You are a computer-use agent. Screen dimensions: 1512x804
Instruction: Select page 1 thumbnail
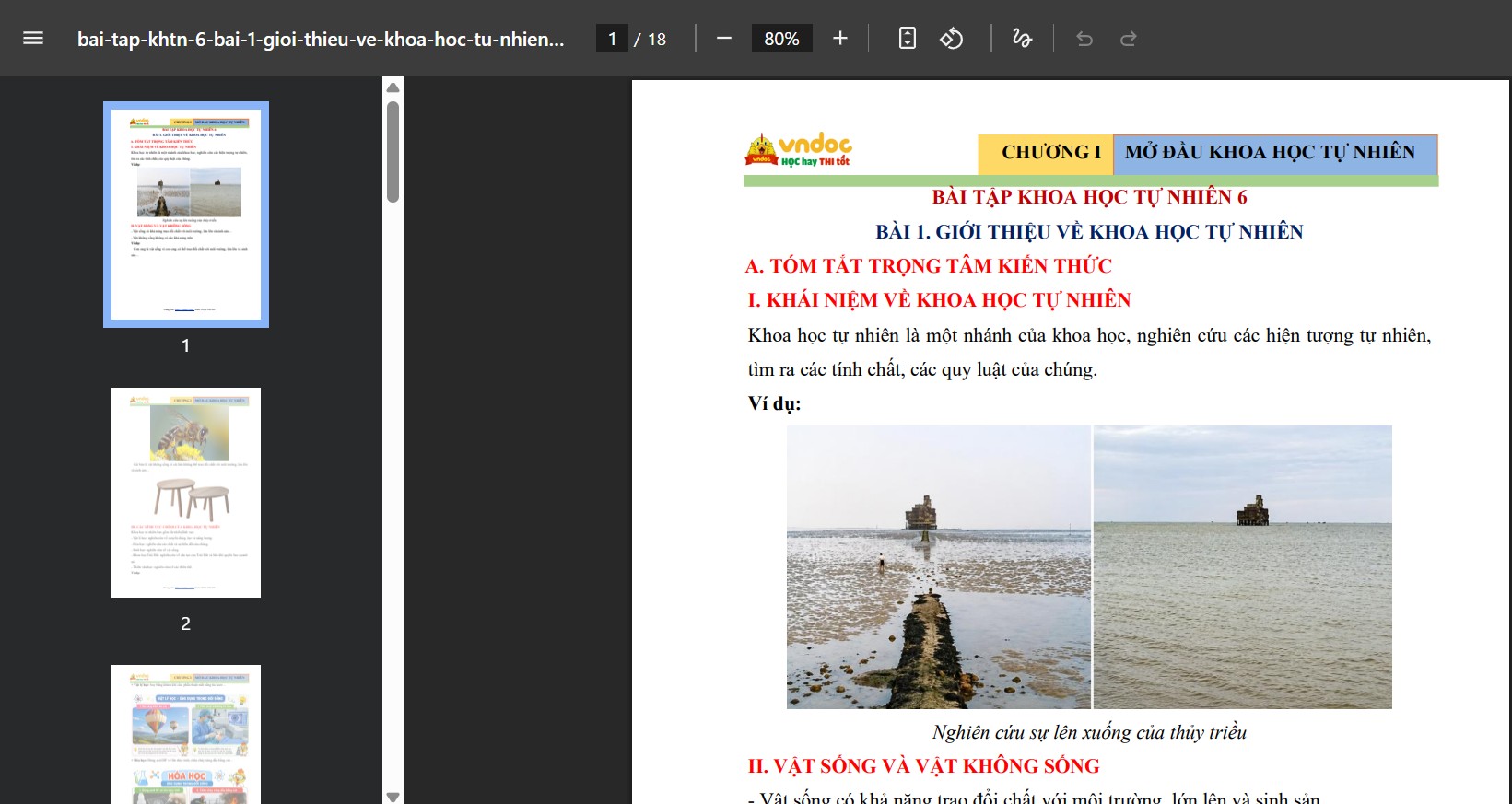tap(186, 215)
